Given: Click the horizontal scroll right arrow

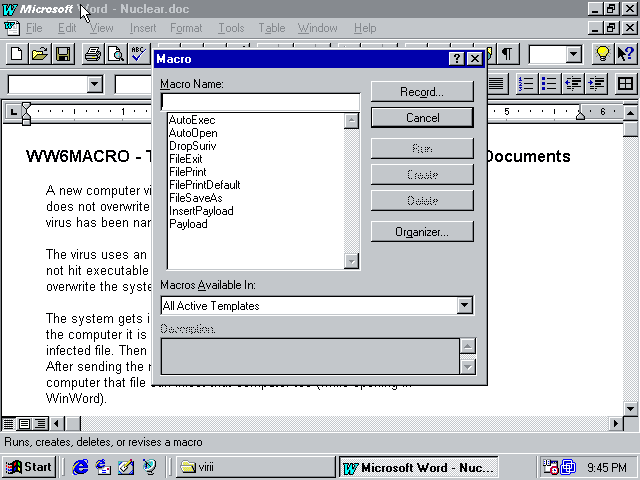Looking at the screenshot, I should point(616,424).
